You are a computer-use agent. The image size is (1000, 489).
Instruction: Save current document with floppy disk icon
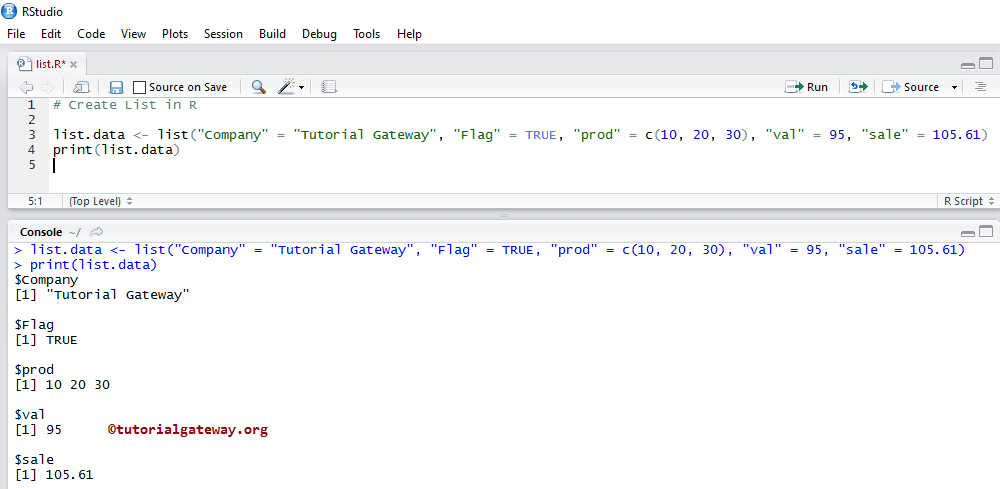click(116, 87)
